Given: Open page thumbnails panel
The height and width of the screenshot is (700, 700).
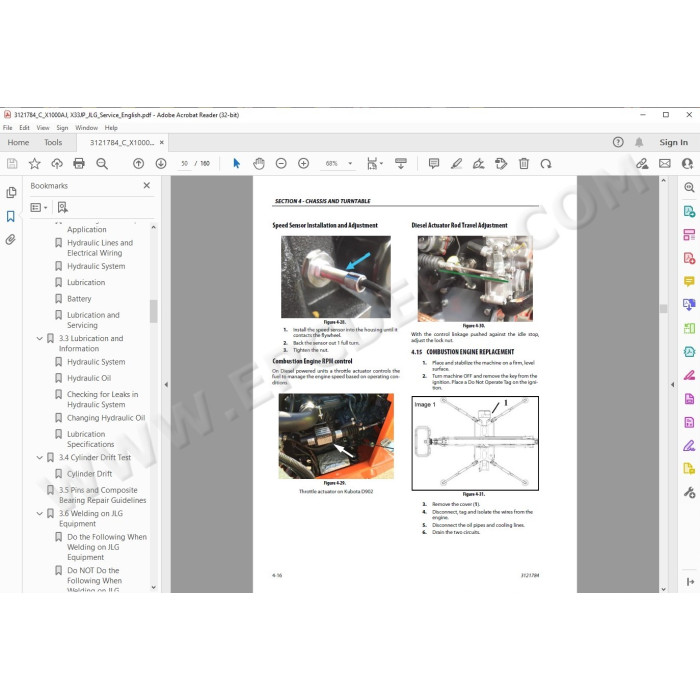Looking at the screenshot, I should (x=11, y=192).
